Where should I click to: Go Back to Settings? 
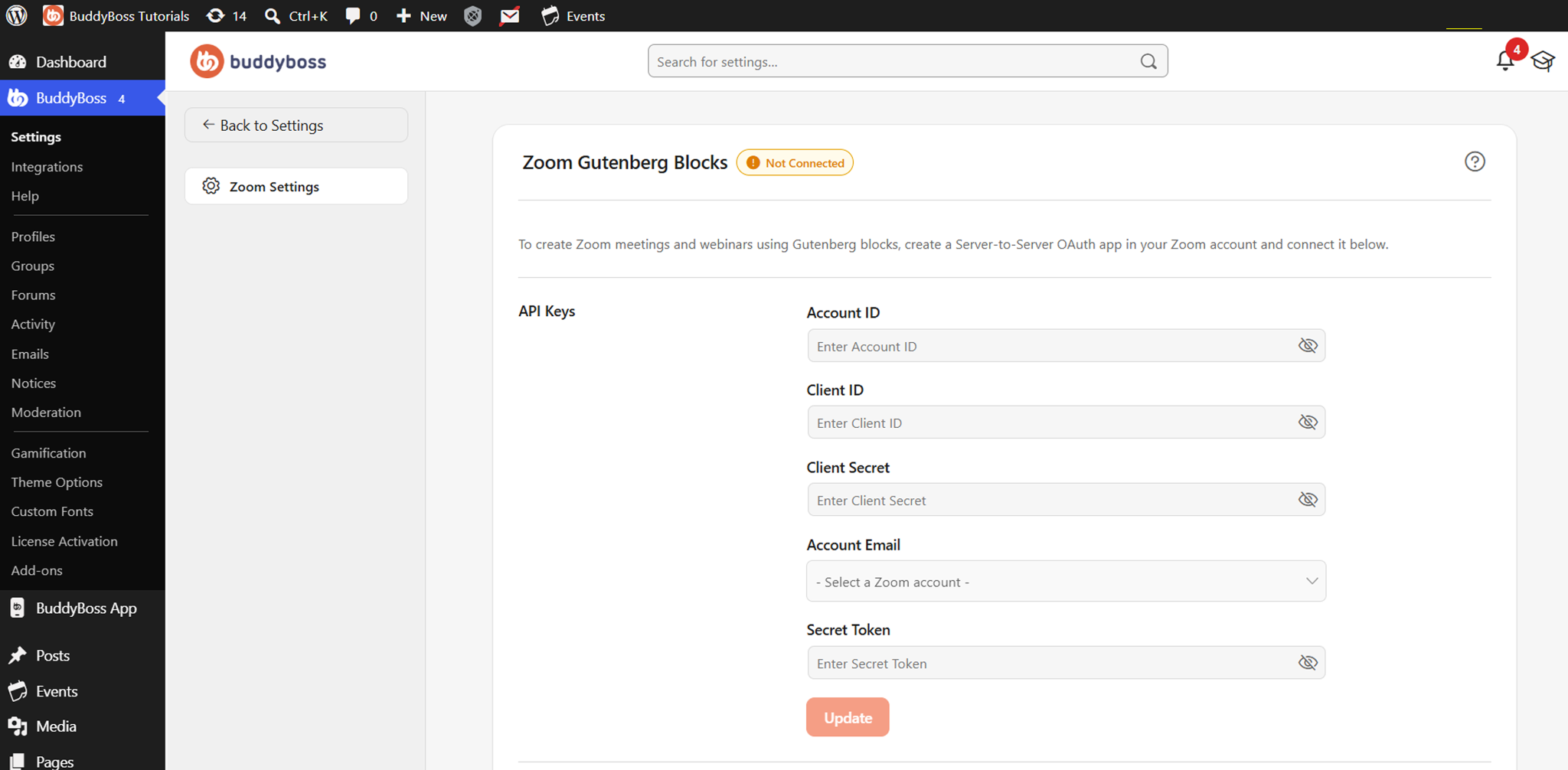pos(296,125)
